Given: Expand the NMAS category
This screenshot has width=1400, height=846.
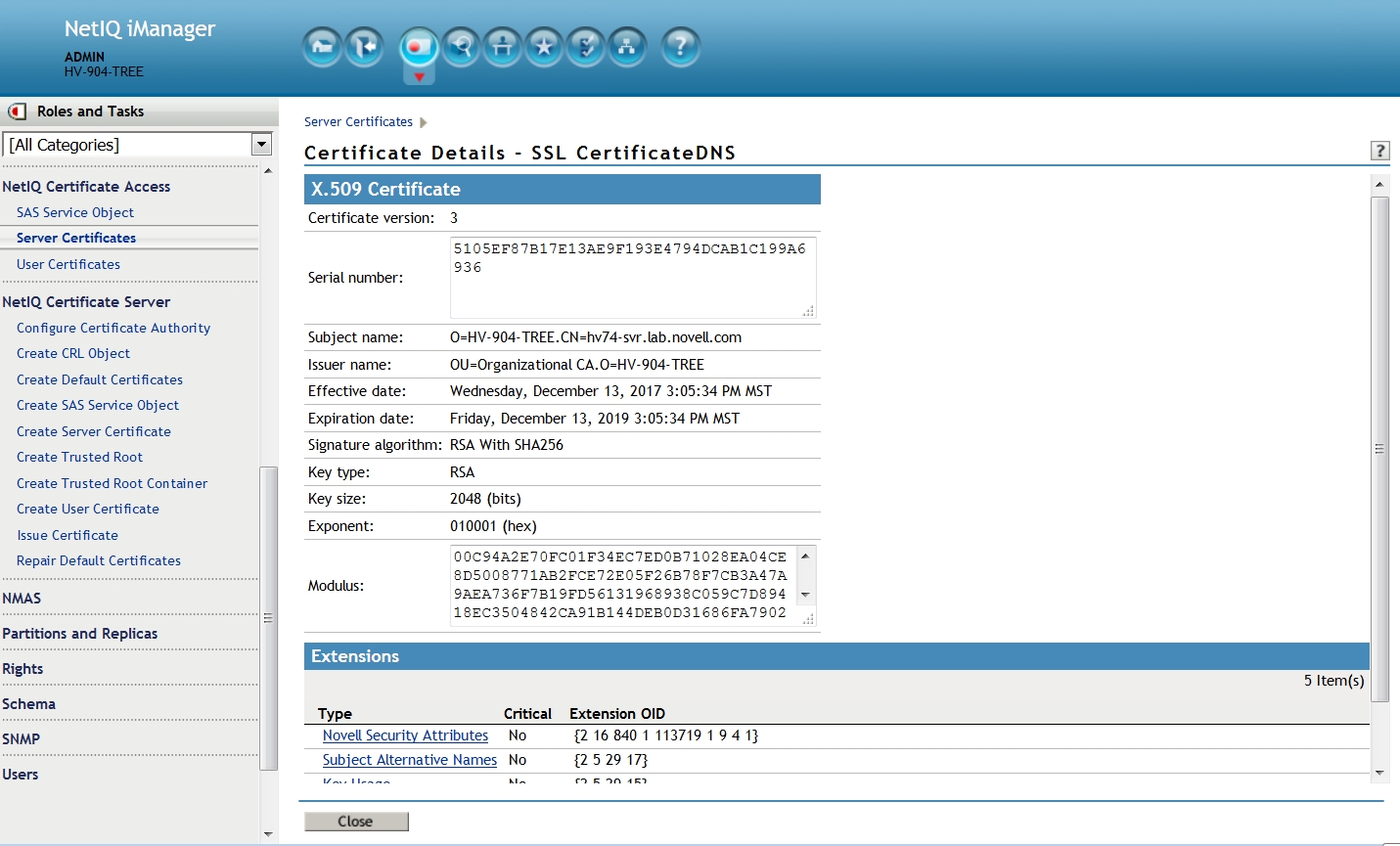Looking at the screenshot, I should point(22,599).
